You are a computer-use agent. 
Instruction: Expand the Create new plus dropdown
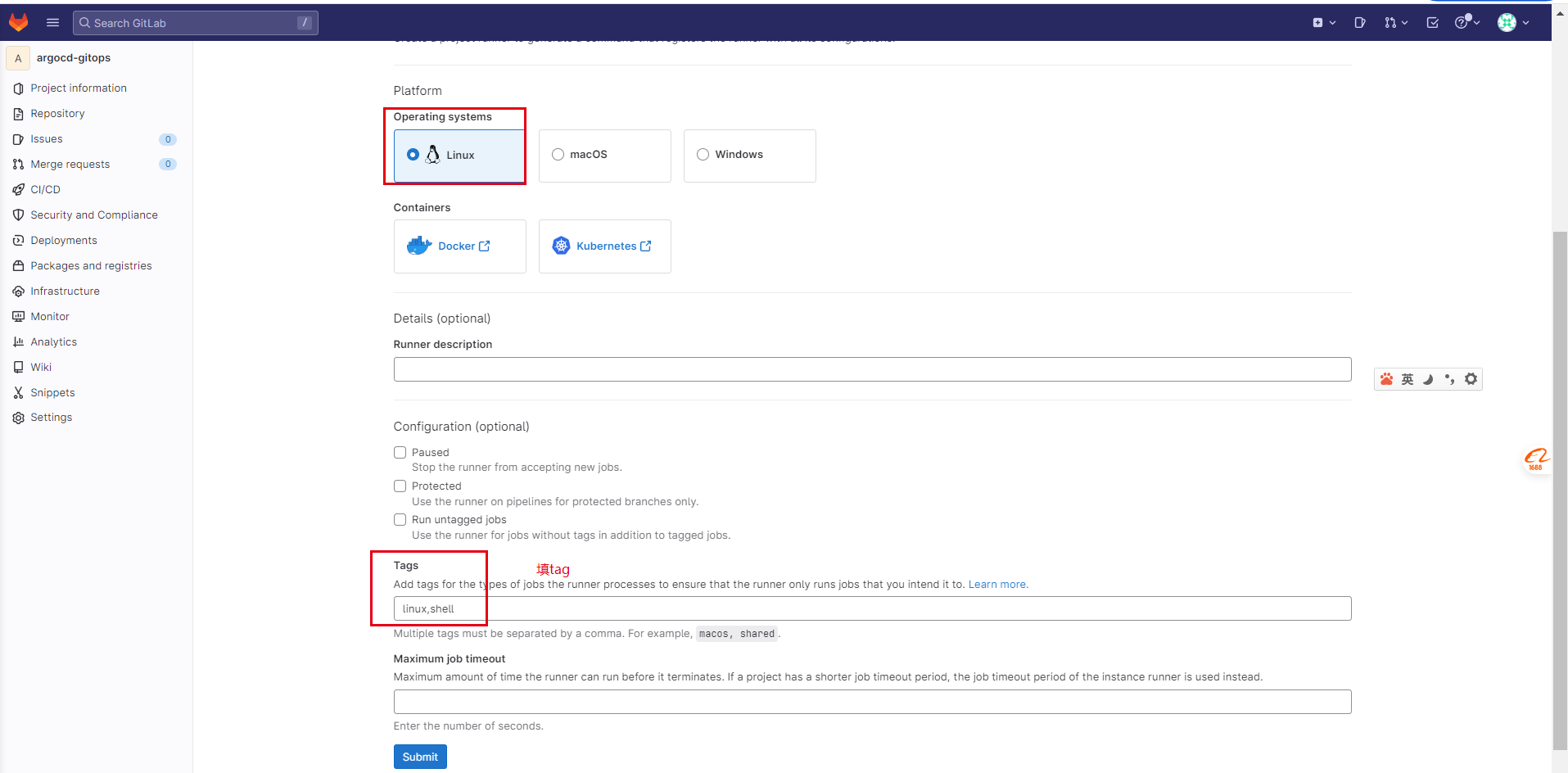click(x=1323, y=23)
